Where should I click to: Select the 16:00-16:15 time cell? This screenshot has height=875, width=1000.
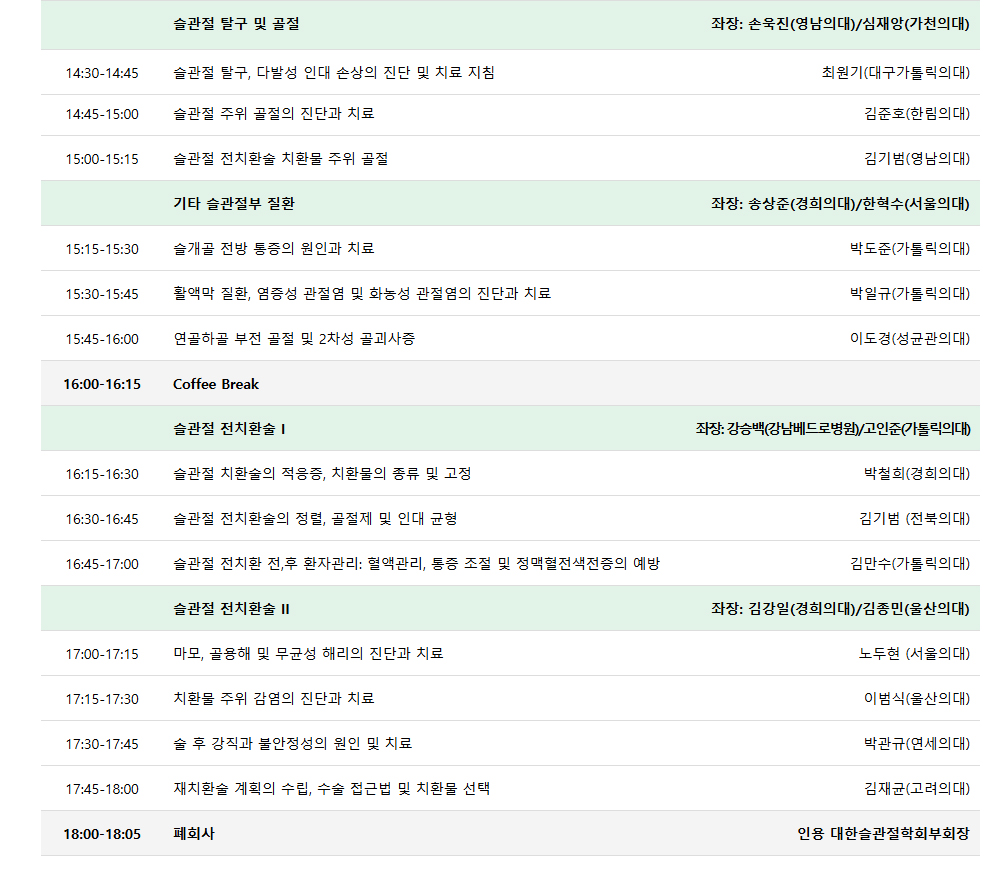102,384
